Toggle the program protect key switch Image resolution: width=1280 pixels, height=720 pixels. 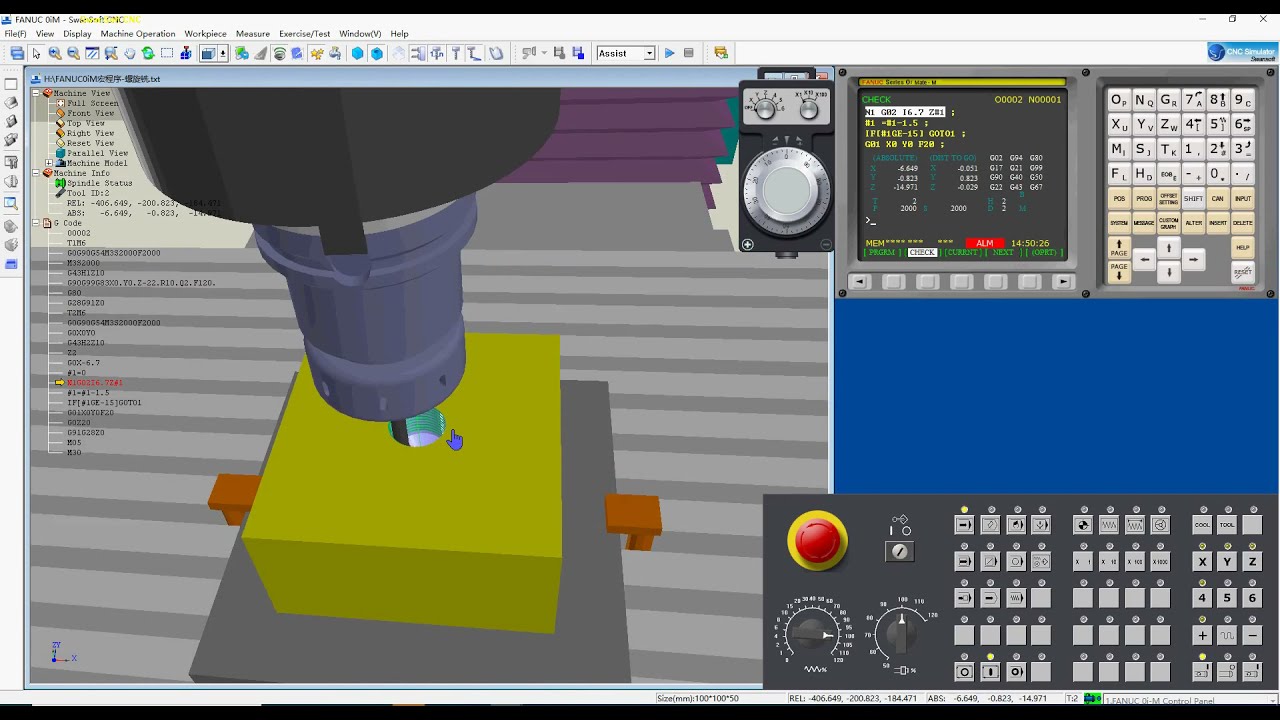(x=900, y=551)
